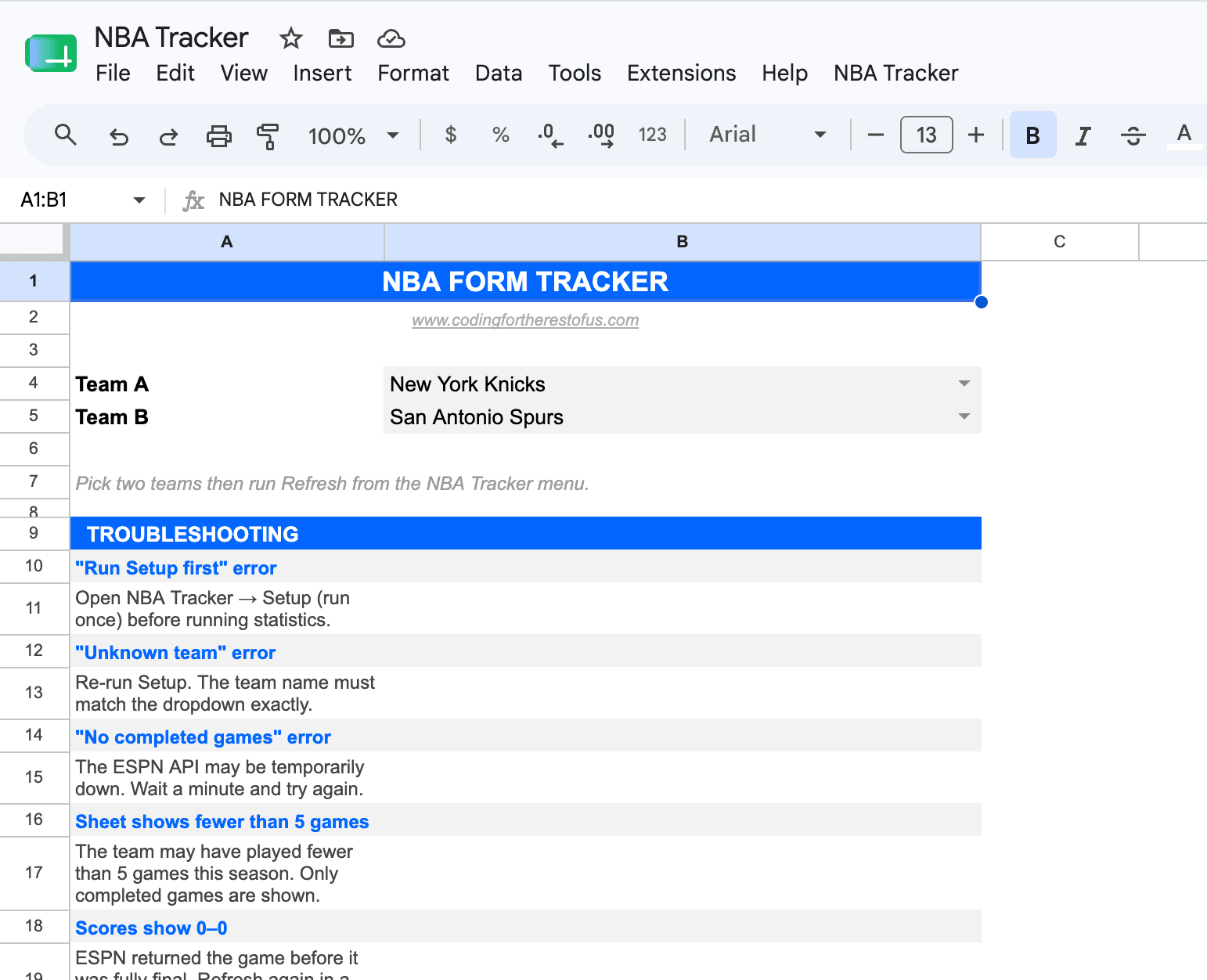Click the select-all corner box
1207x980 pixels.
[31, 240]
